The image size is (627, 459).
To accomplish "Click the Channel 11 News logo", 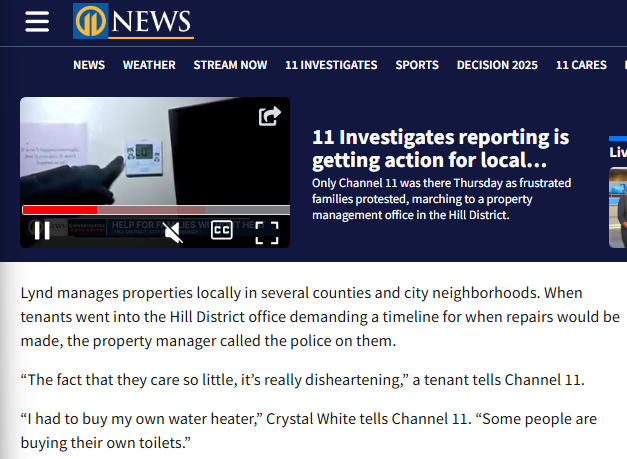I will coord(133,21).
